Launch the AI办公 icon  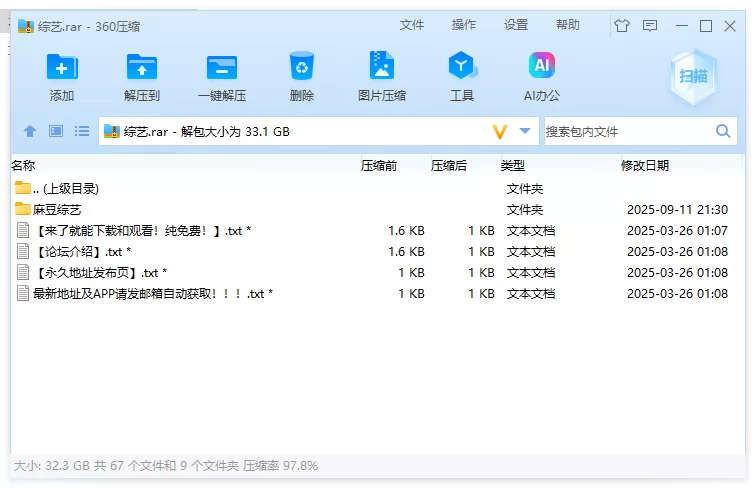coord(542,65)
